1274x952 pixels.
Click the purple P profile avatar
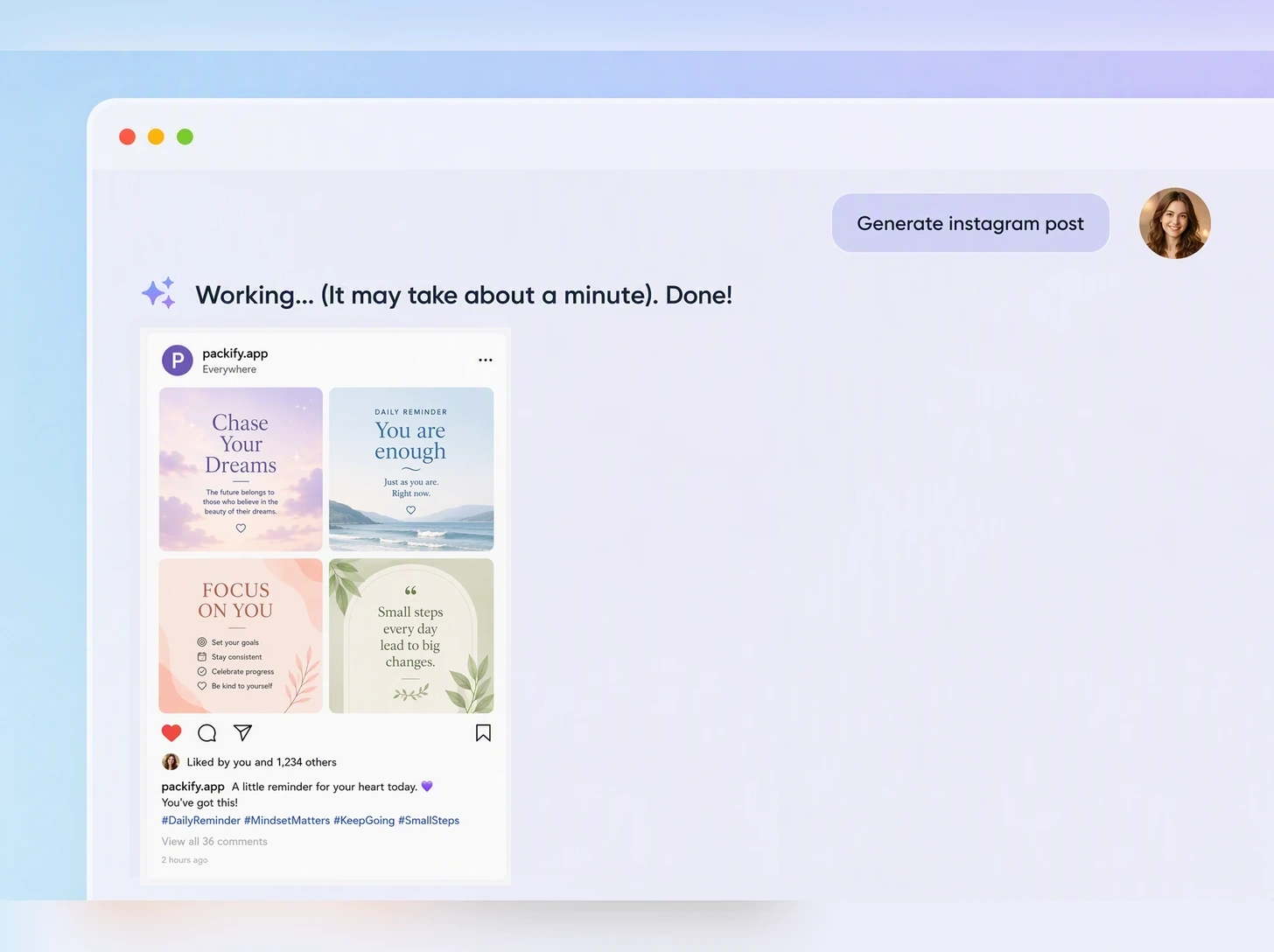coord(178,360)
